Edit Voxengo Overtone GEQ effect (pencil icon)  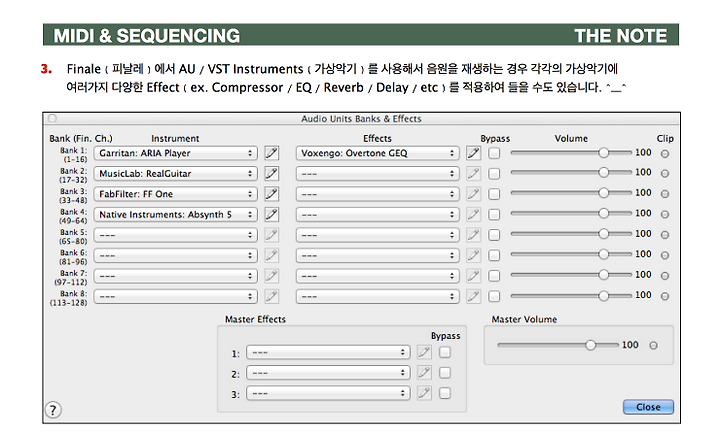pyautogui.click(x=473, y=153)
